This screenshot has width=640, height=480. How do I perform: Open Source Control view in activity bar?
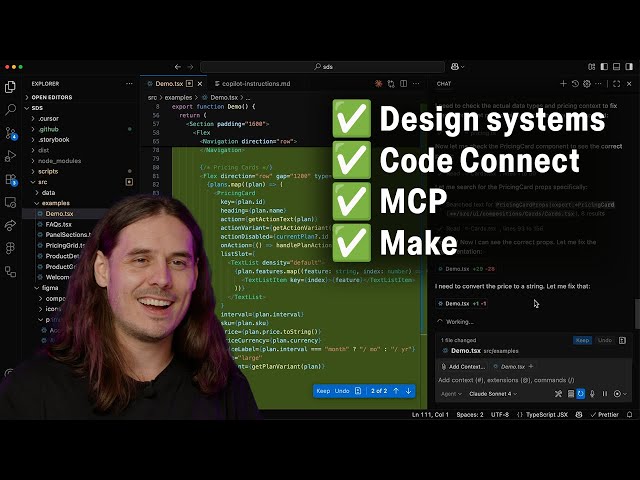(x=11, y=133)
